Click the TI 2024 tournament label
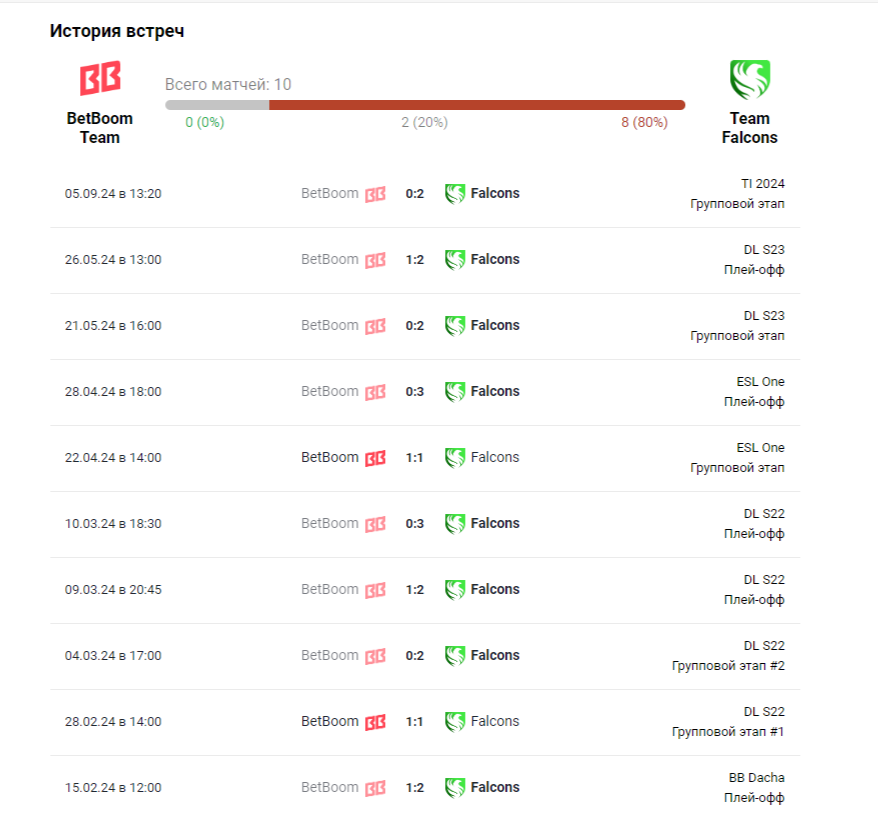 pos(762,183)
